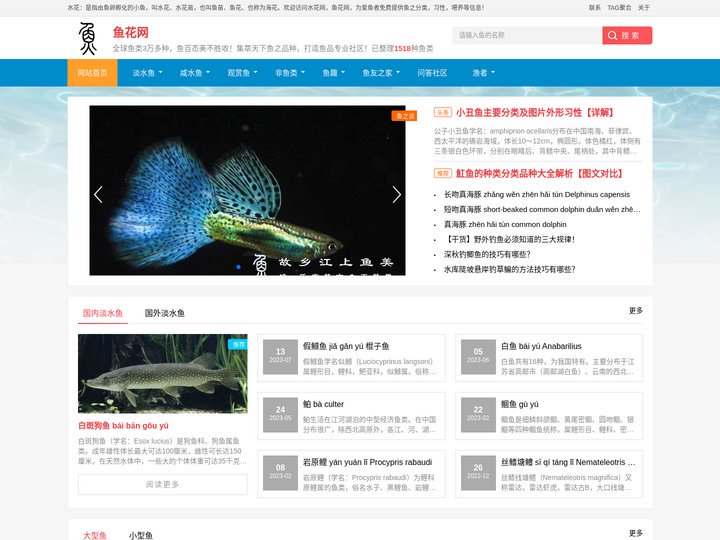This screenshot has height=540, width=720.
Task: Switch to 小型鱼 tab
Action: pos(141,535)
